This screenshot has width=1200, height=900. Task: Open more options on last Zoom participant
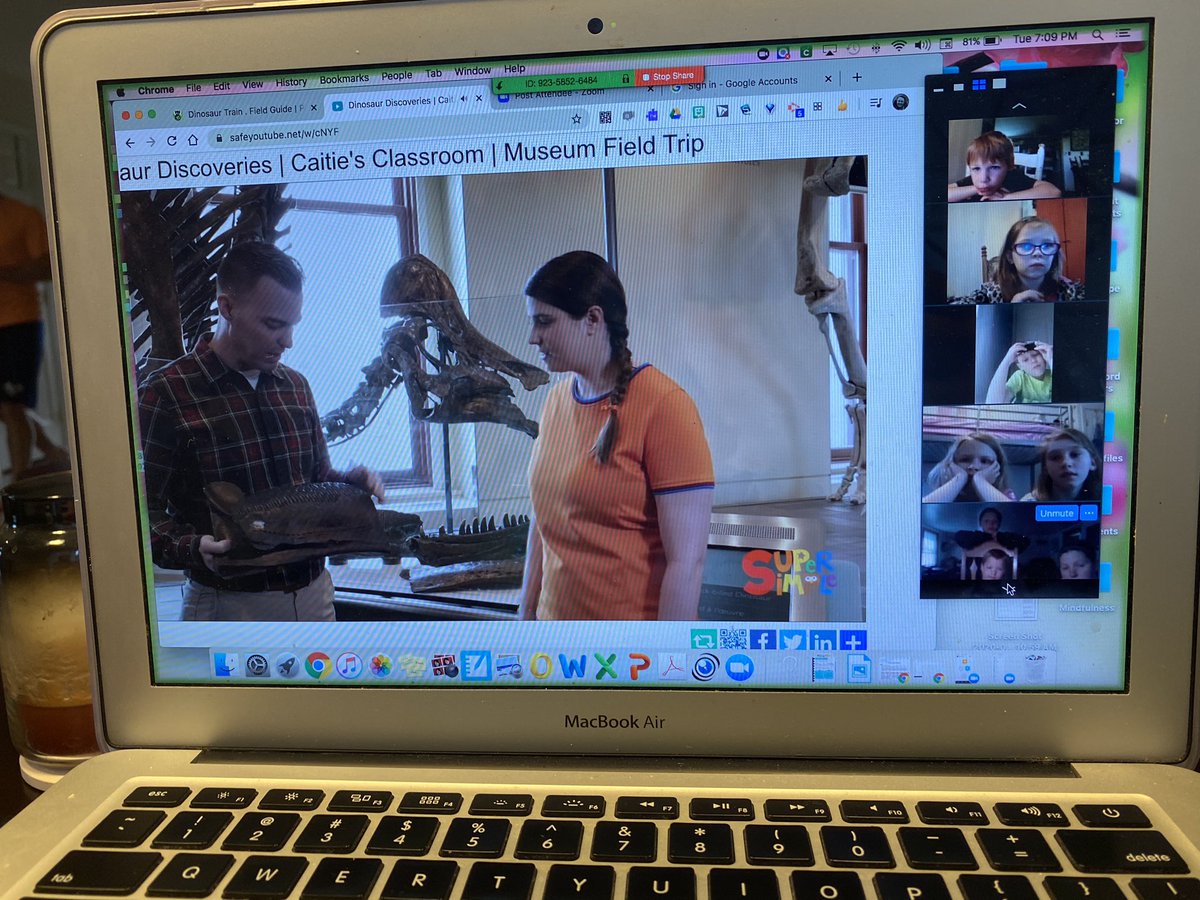tap(1089, 513)
